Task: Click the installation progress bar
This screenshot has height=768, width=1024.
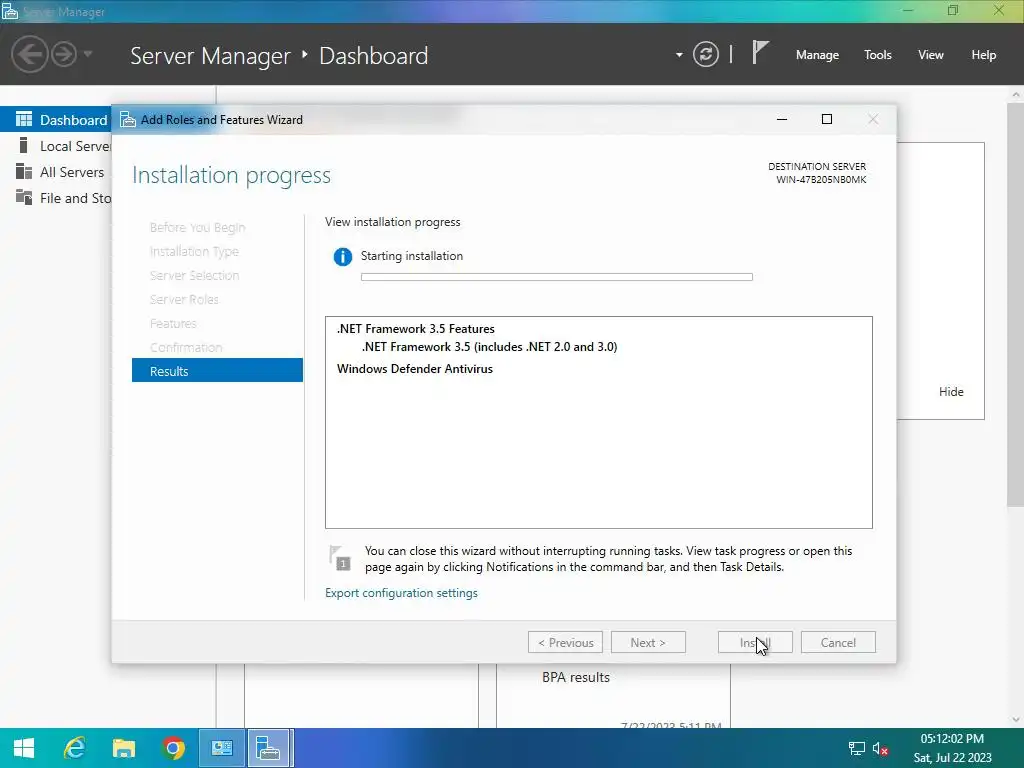Action: 556,277
